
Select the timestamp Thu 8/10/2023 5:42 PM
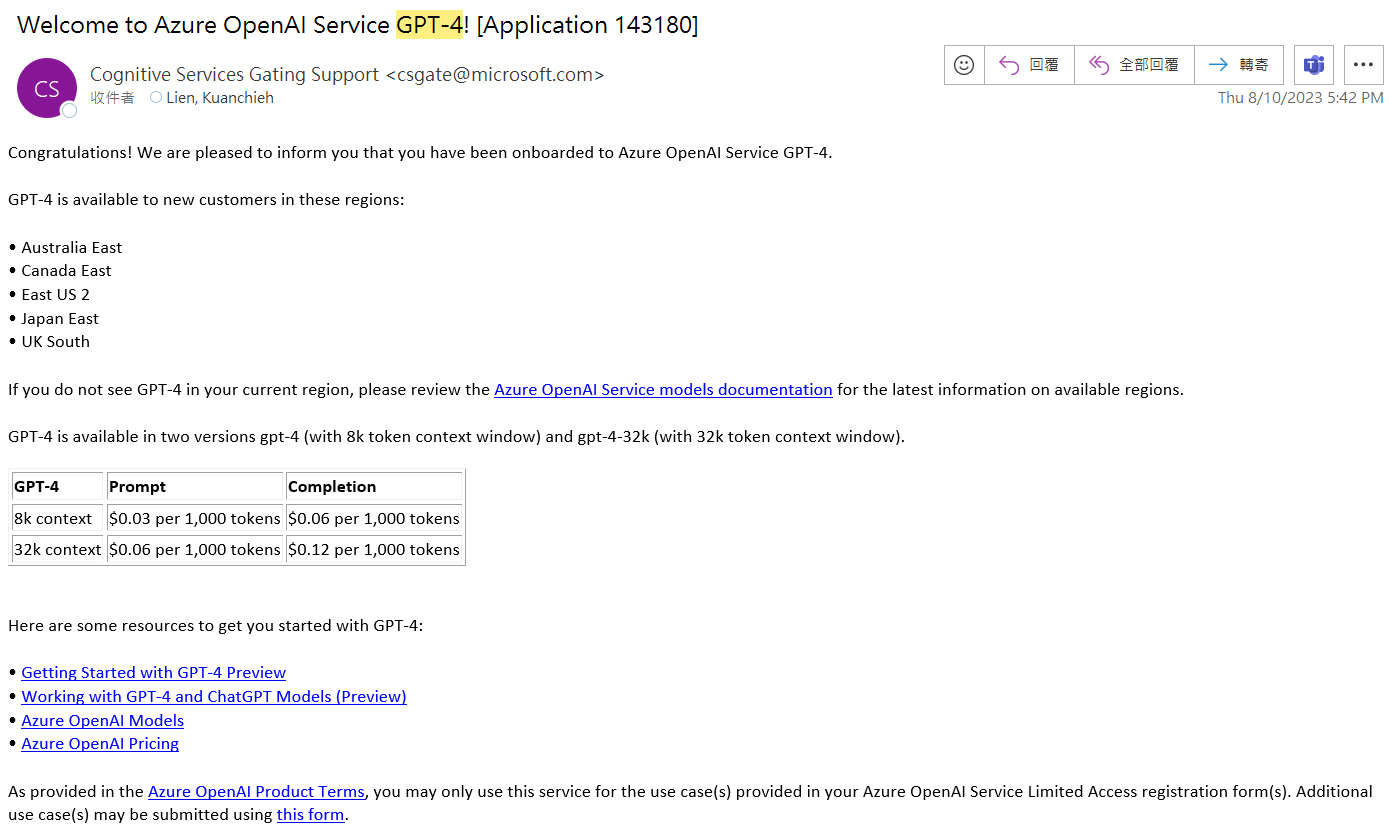tap(1301, 98)
